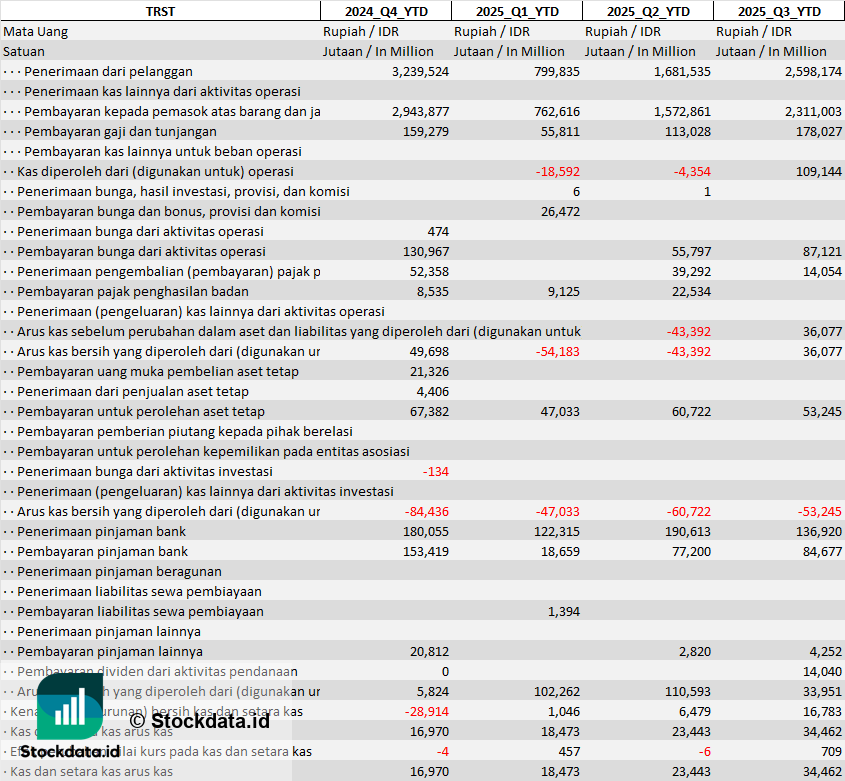
Task: Click Jutaan / In Million under 2025_Q3_YTD
Action: [771, 52]
